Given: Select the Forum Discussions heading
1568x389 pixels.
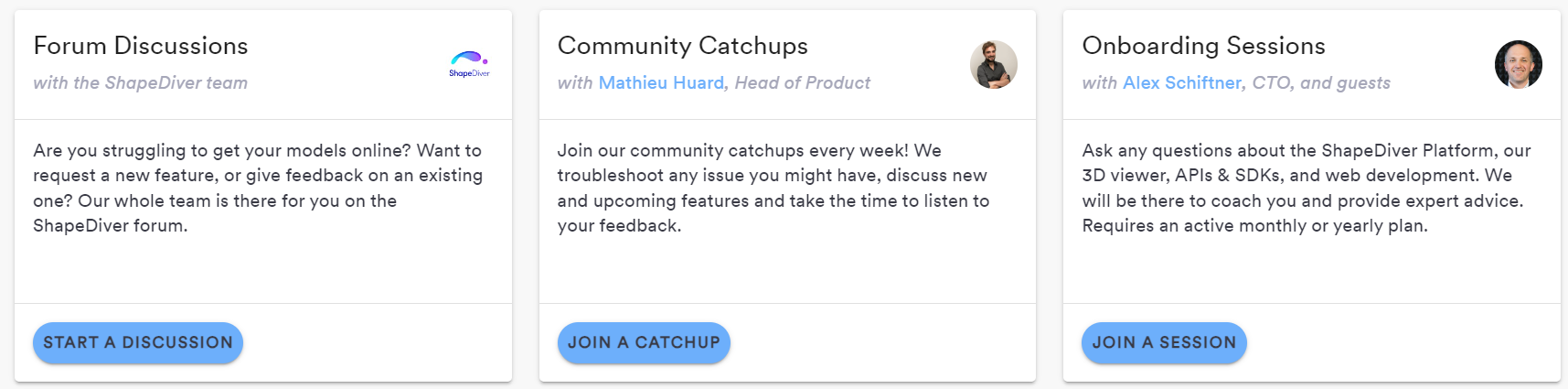Looking at the screenshot, I should pos(141,46).
